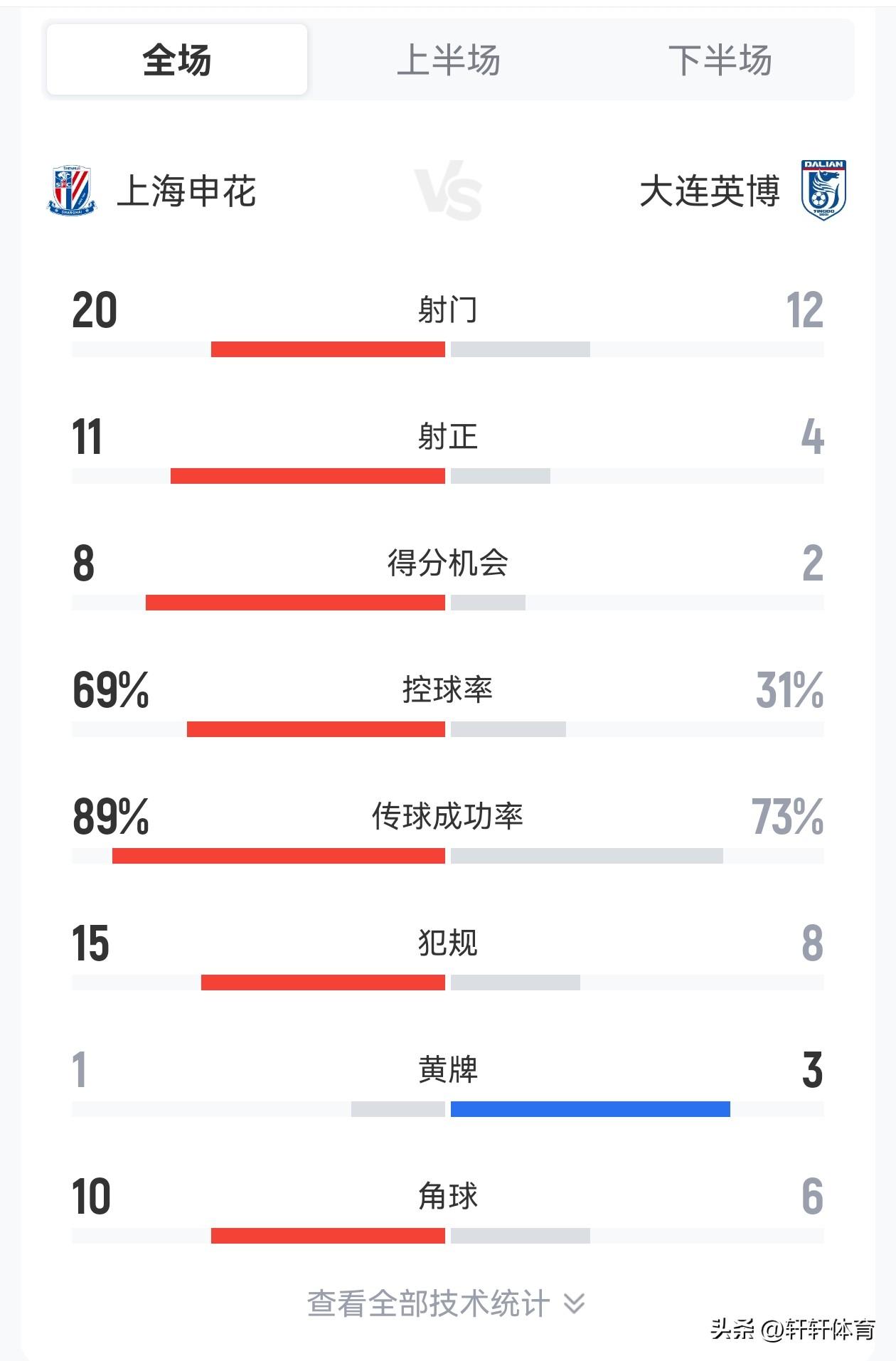Open the 大连英博 team name
896x1361 pixels.
pyautogui.click(x=710, y=191)
